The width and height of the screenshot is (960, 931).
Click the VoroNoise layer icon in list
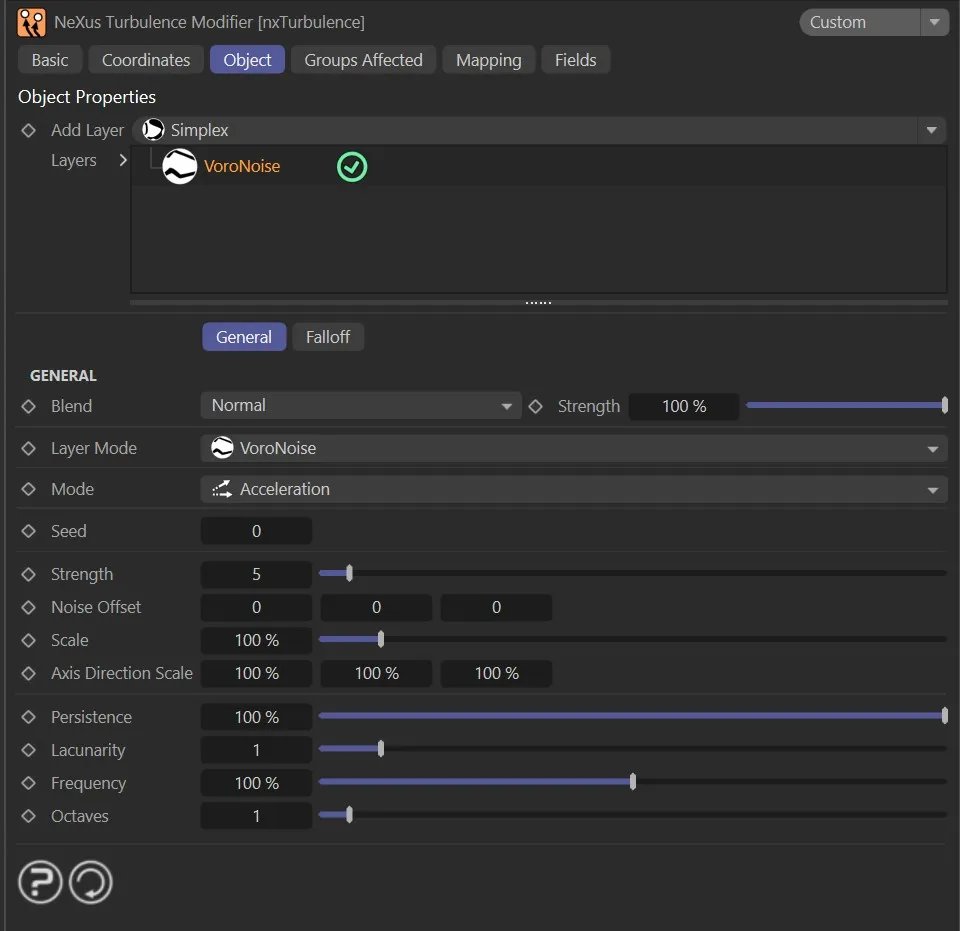tap(180, 167)
